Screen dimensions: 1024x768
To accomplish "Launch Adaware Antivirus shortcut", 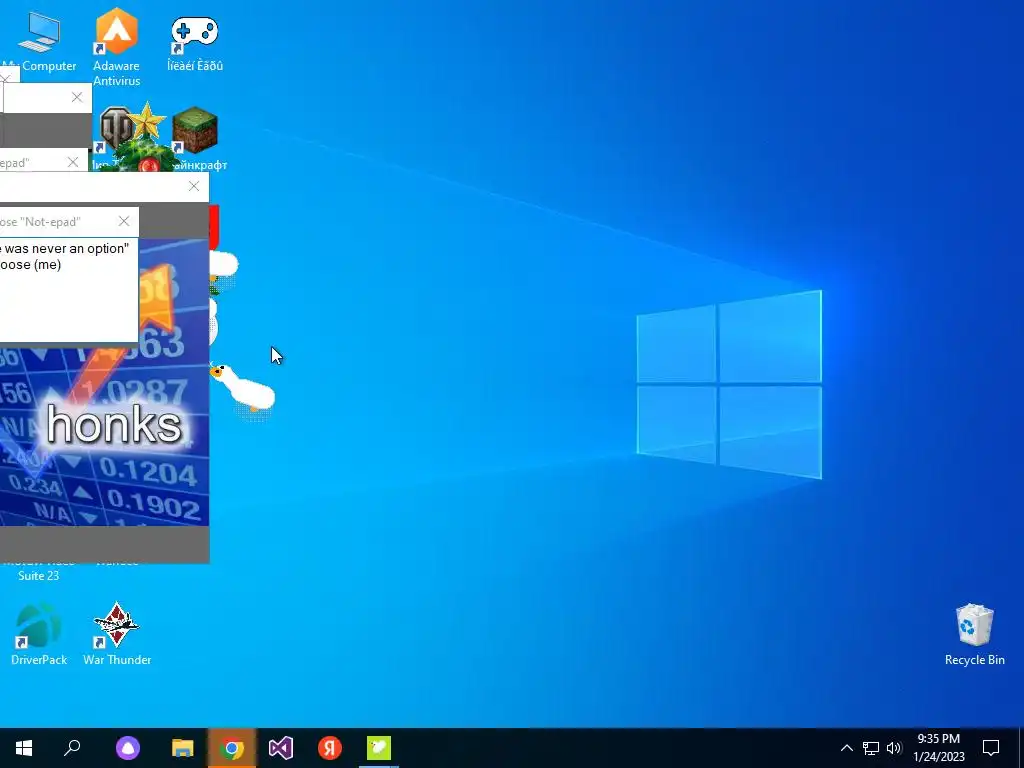I will 116,47.
